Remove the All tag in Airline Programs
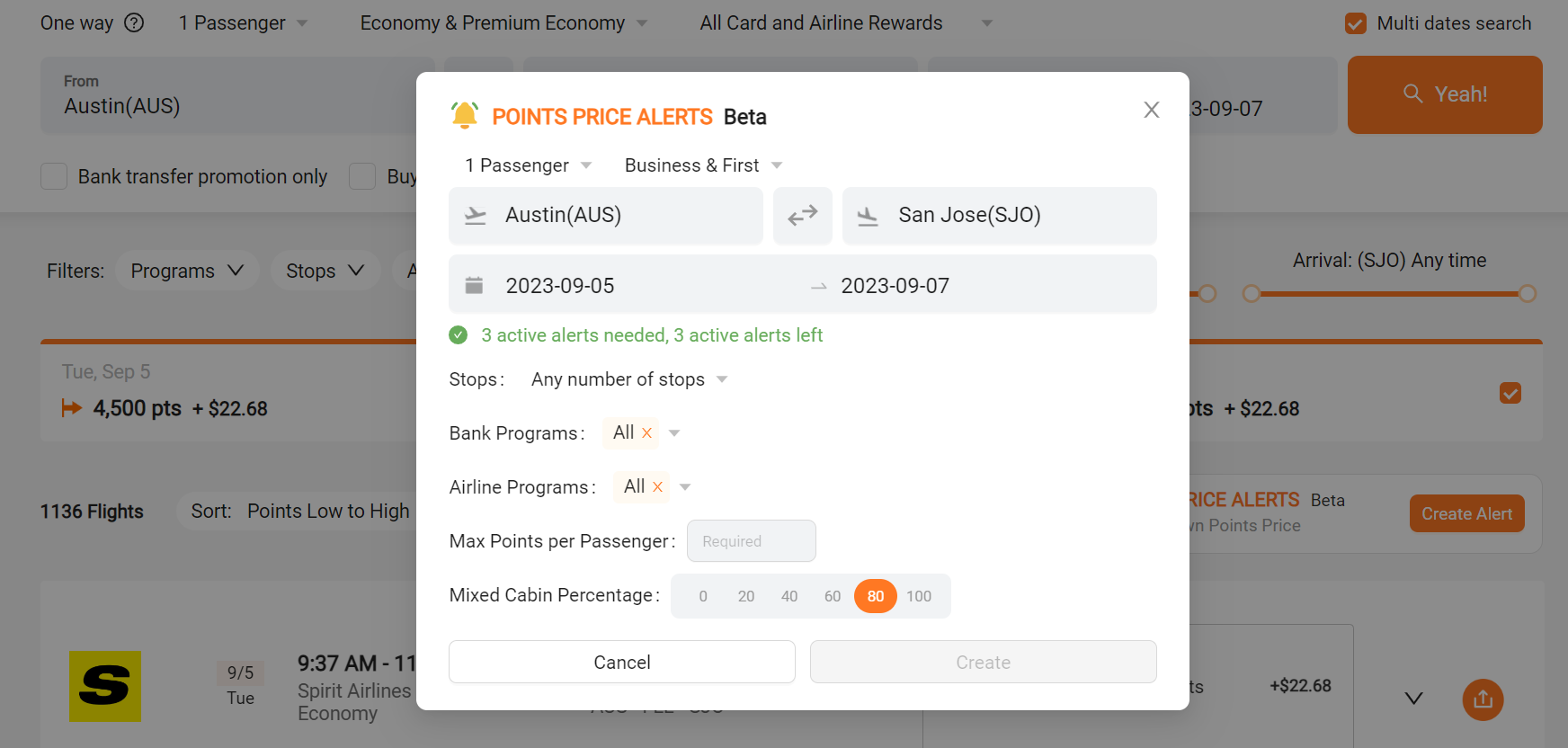 point(657,487)
